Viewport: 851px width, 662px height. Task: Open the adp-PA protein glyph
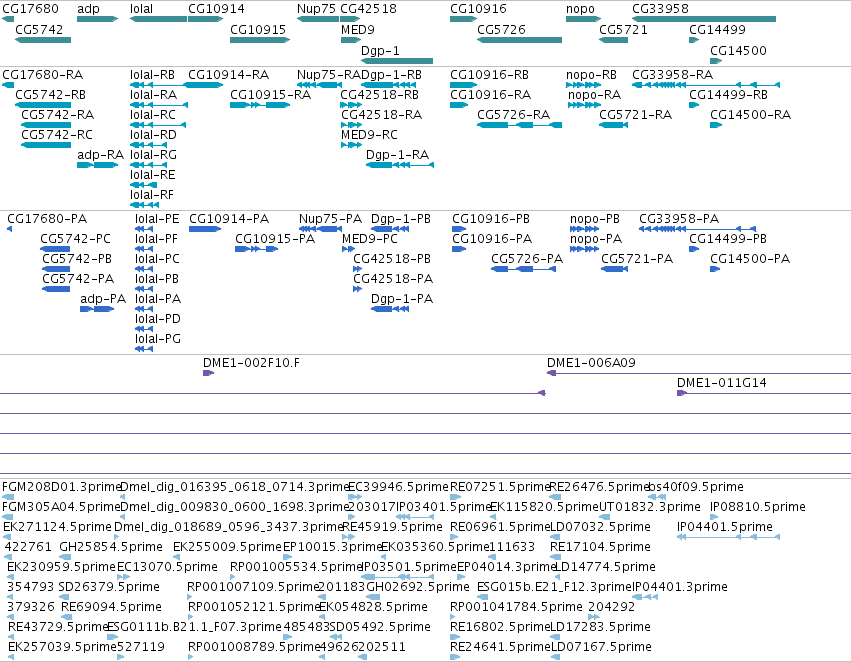[97, 309]
